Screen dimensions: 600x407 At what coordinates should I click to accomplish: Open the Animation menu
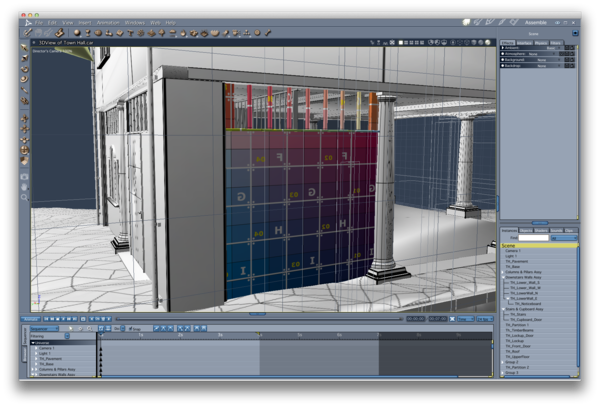point(108,23)
